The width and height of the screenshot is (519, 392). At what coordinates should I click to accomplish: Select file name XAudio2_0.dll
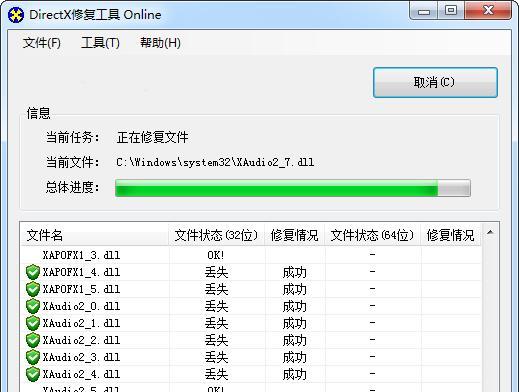coord(81,306)
